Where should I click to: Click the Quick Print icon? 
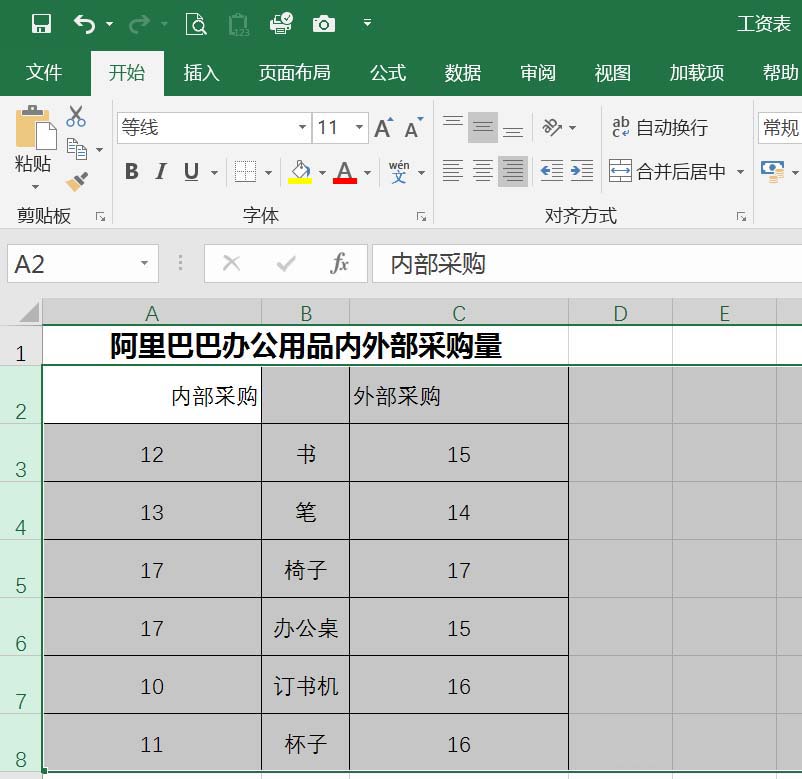pos(281,24)
